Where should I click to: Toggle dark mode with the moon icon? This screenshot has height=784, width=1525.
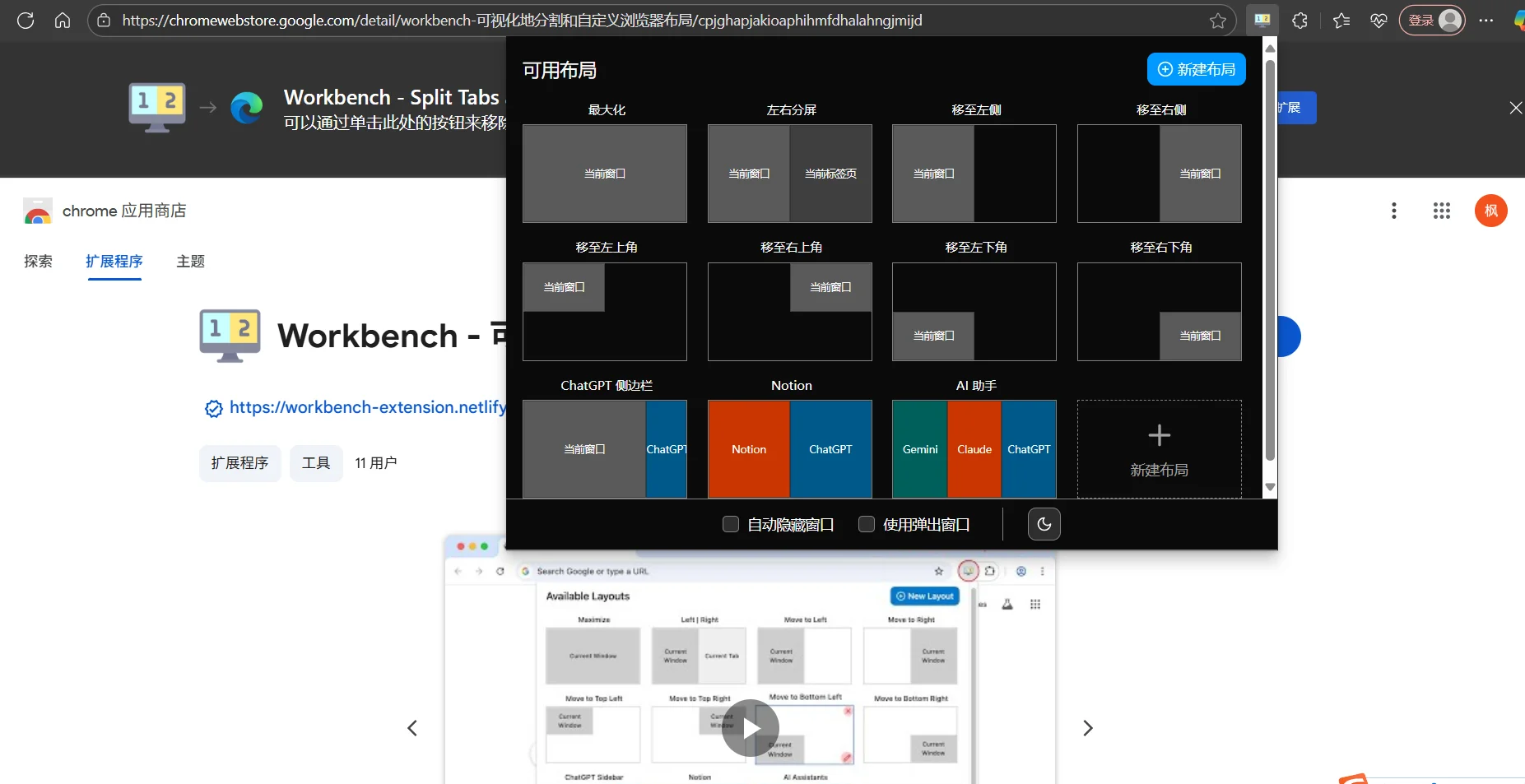(1044, 524)
